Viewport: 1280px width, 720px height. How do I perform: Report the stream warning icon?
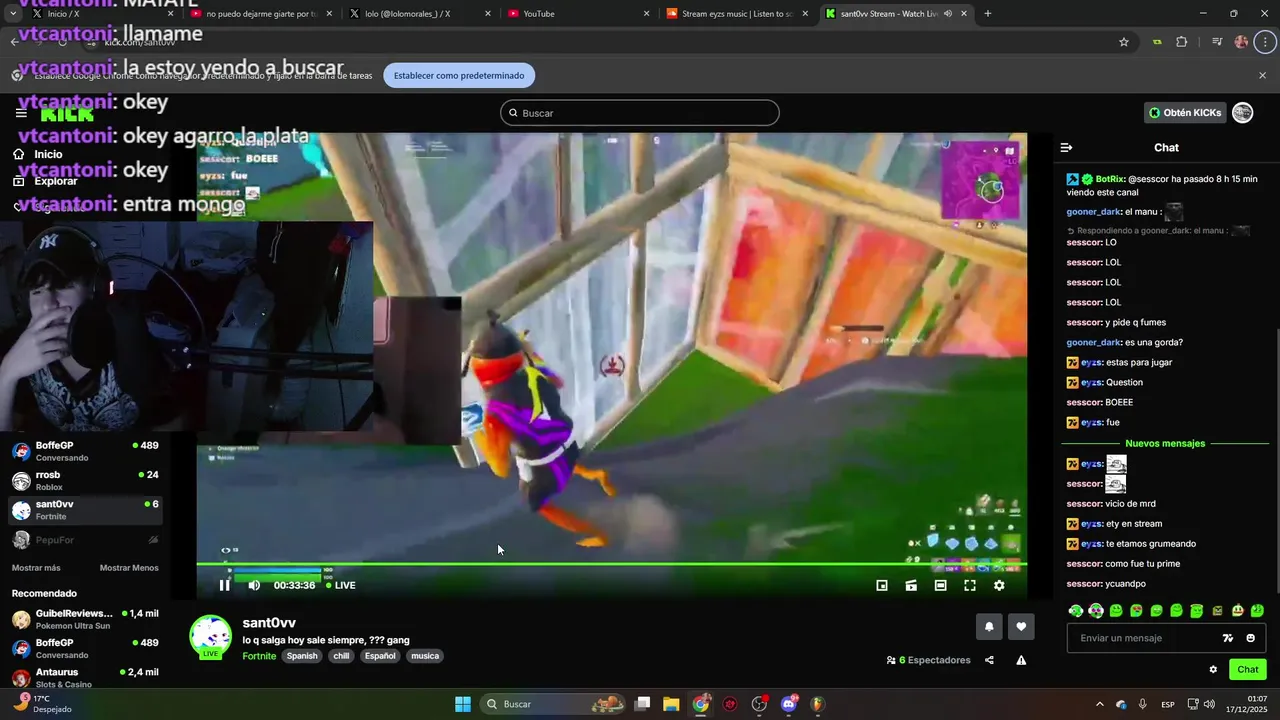coord(1021,660)
